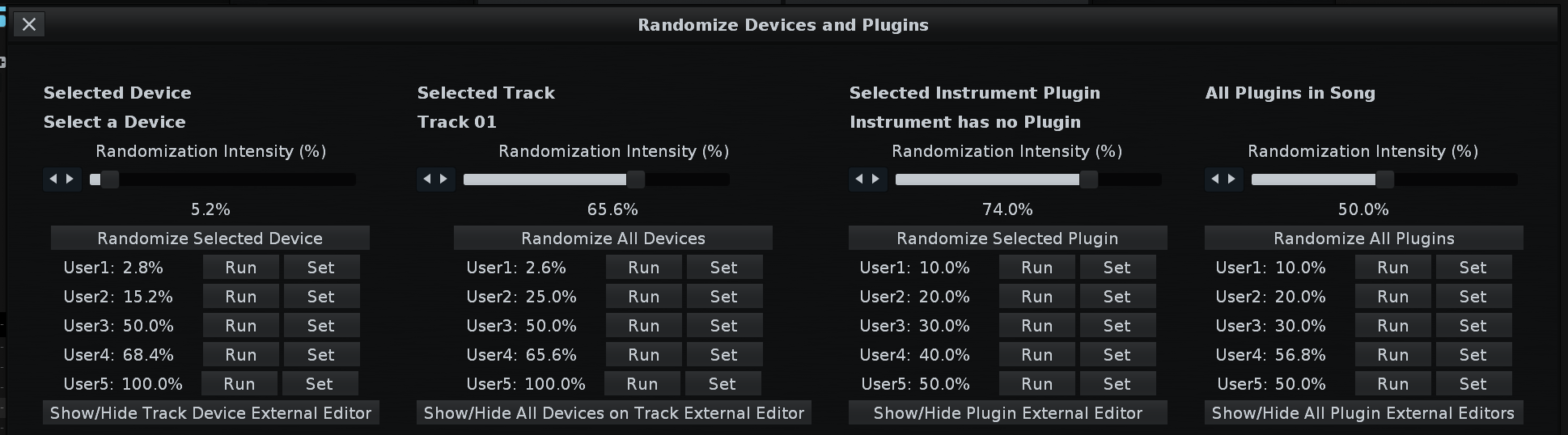
Task: Click the Selected Device intensity slider
Action: 222,179
